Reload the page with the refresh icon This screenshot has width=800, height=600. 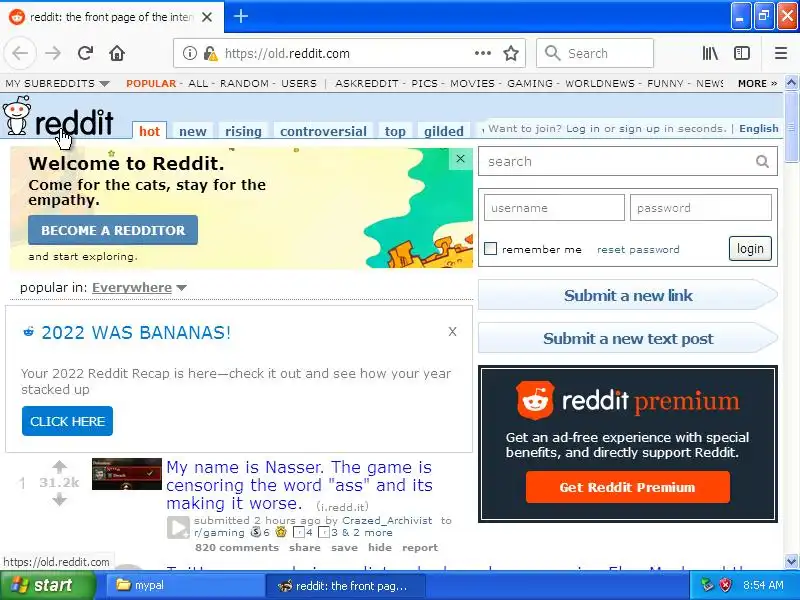tap(85, 53)
